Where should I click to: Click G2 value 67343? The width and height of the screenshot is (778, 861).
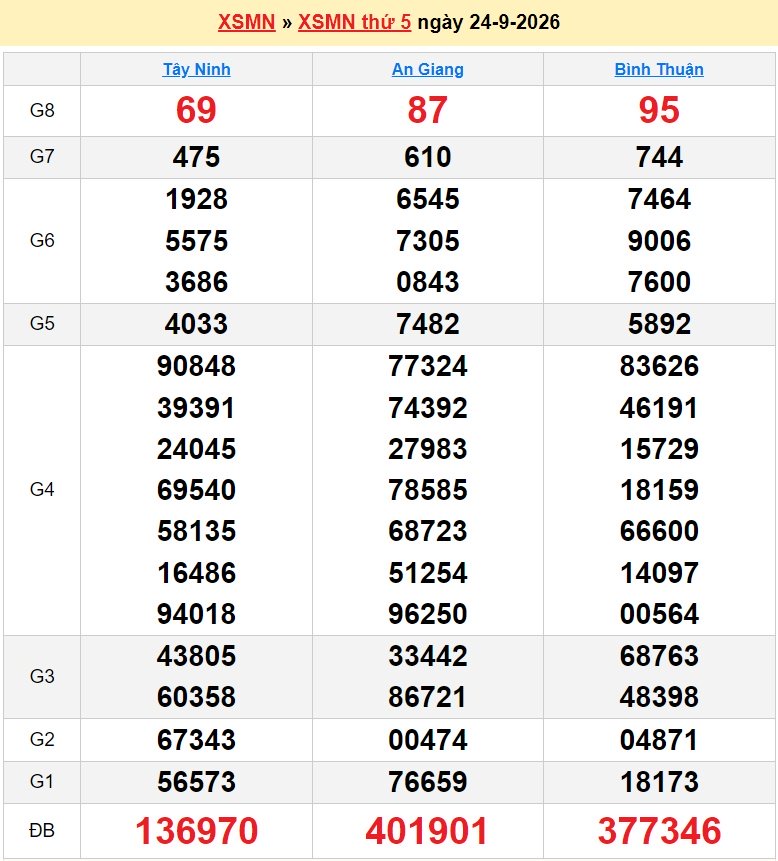click(197, 740)
